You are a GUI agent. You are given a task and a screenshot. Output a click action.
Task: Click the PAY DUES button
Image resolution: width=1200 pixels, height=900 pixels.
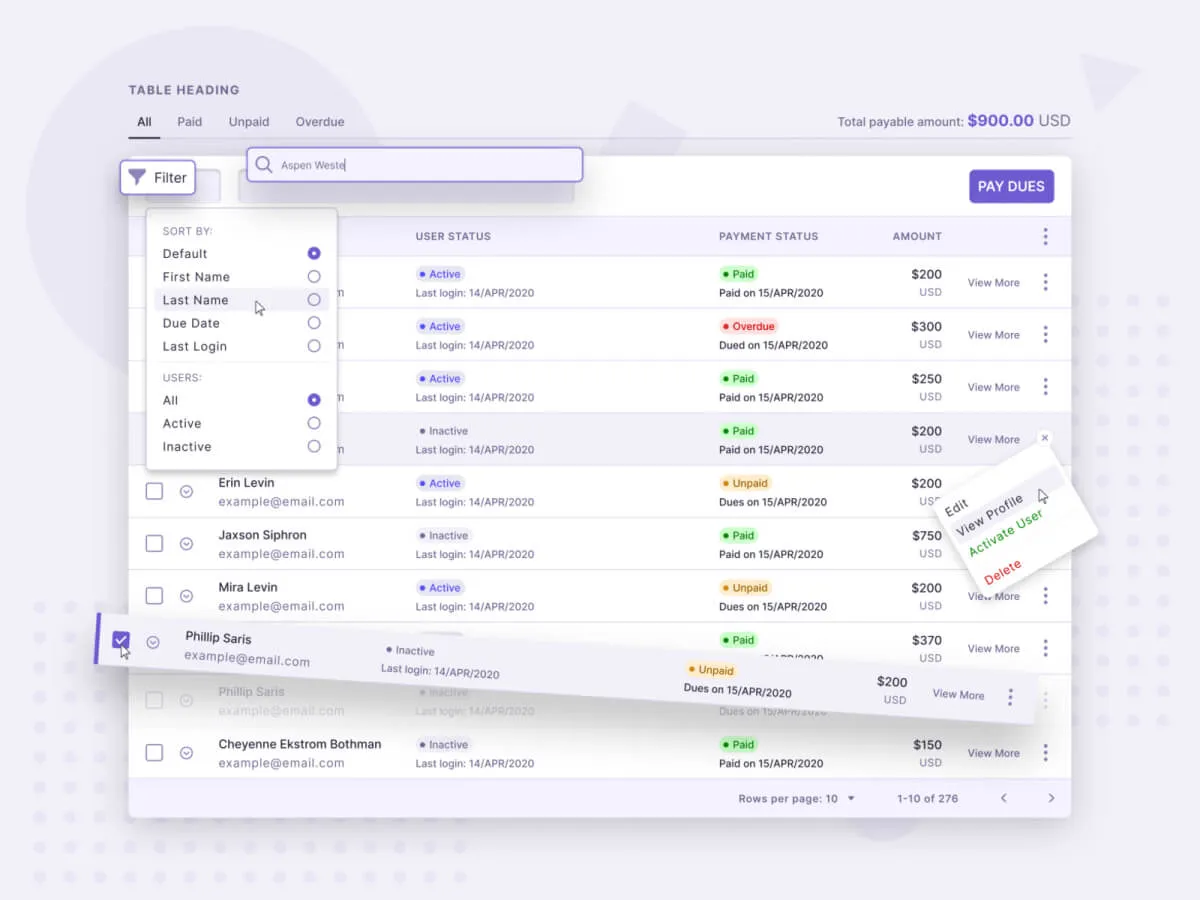[x=1011, y=186]
